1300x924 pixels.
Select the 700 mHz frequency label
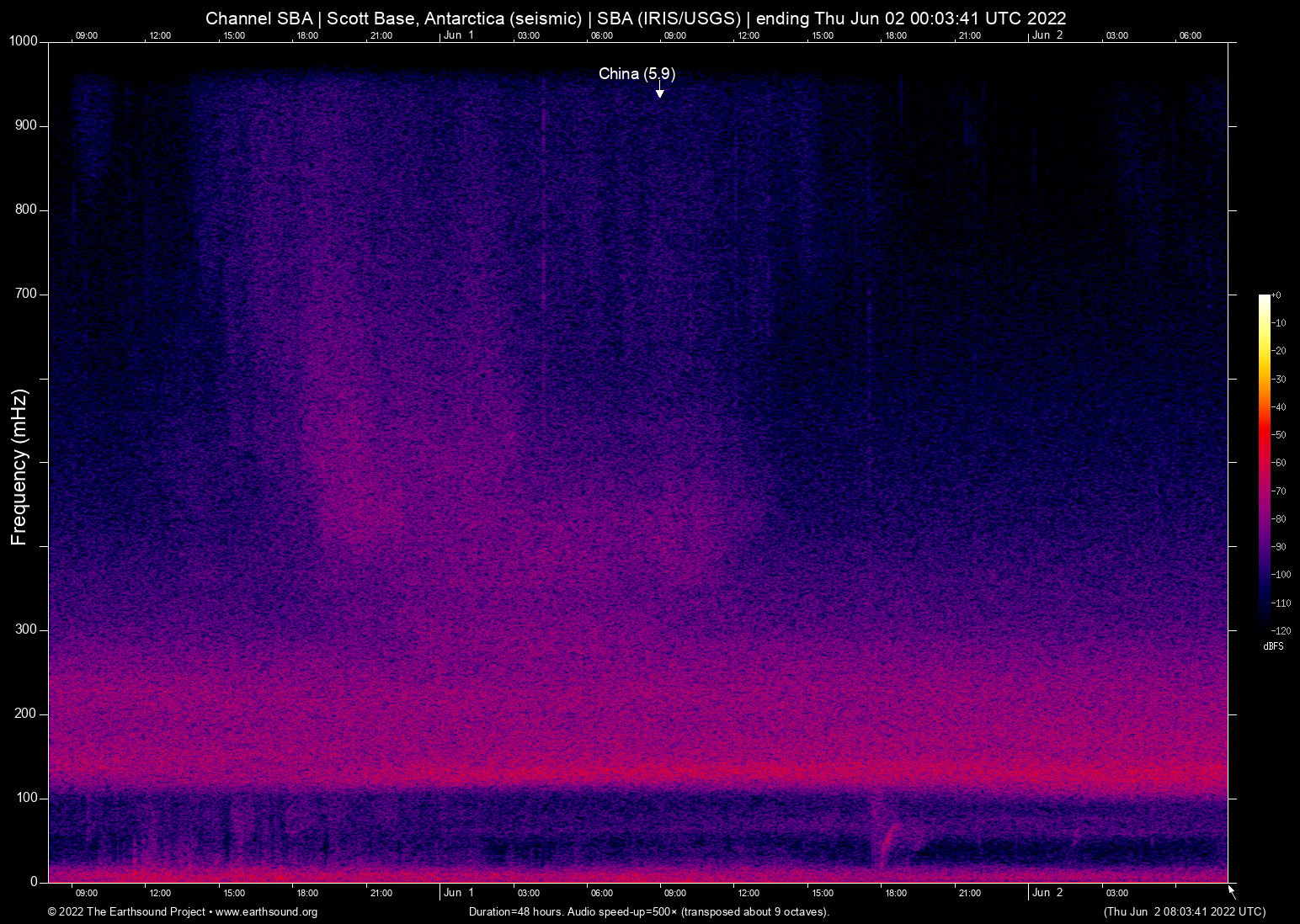(27, 293)
